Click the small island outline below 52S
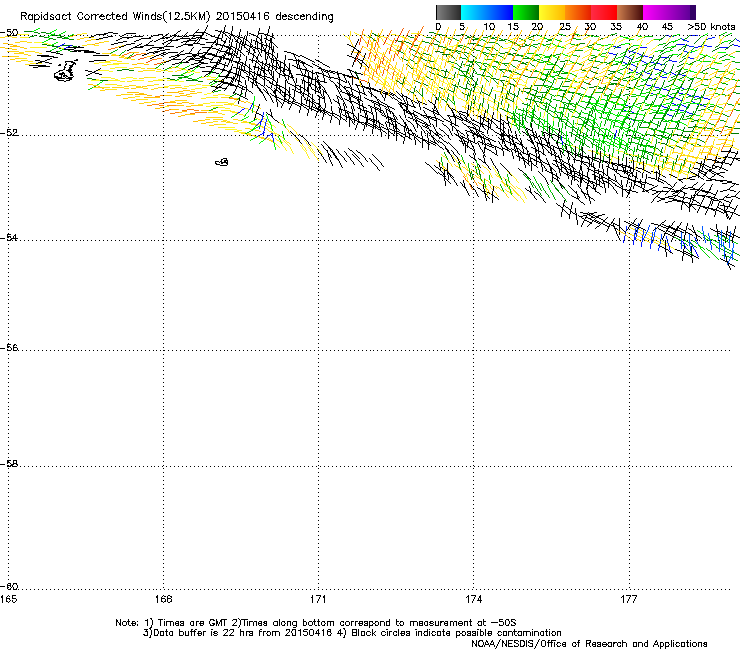740x650 pixels. click(x=222, y=162)
